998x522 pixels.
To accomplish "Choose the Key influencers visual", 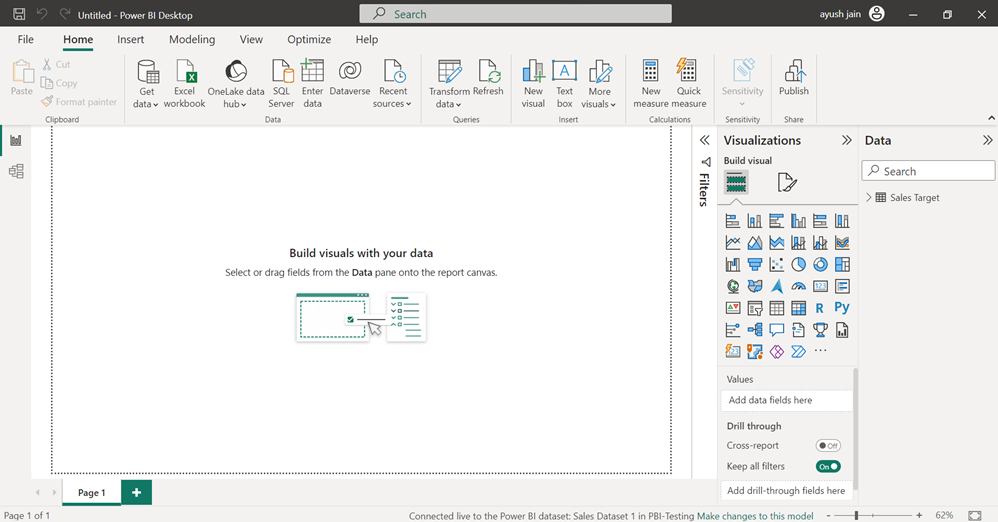I will coord(733,330).
